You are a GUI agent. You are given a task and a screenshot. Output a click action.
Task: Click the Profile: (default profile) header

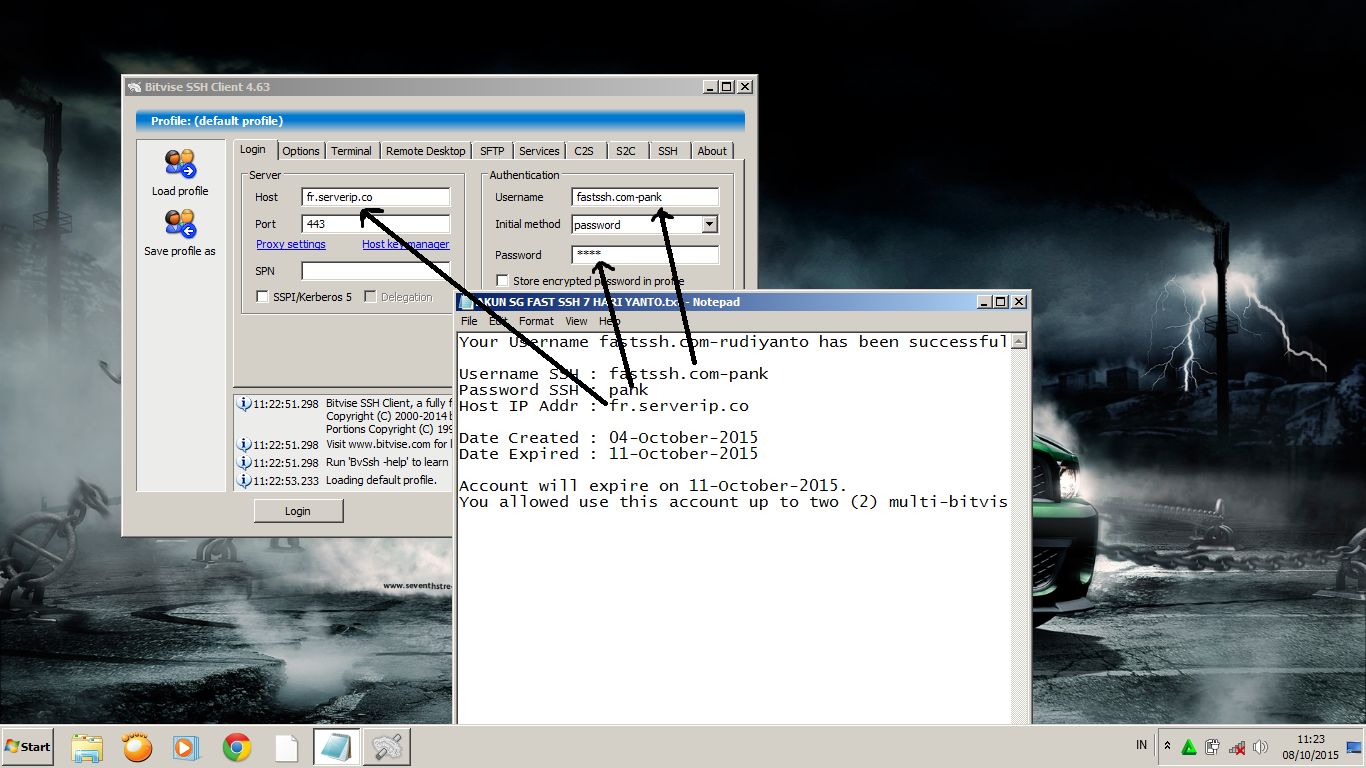(440, 121)
